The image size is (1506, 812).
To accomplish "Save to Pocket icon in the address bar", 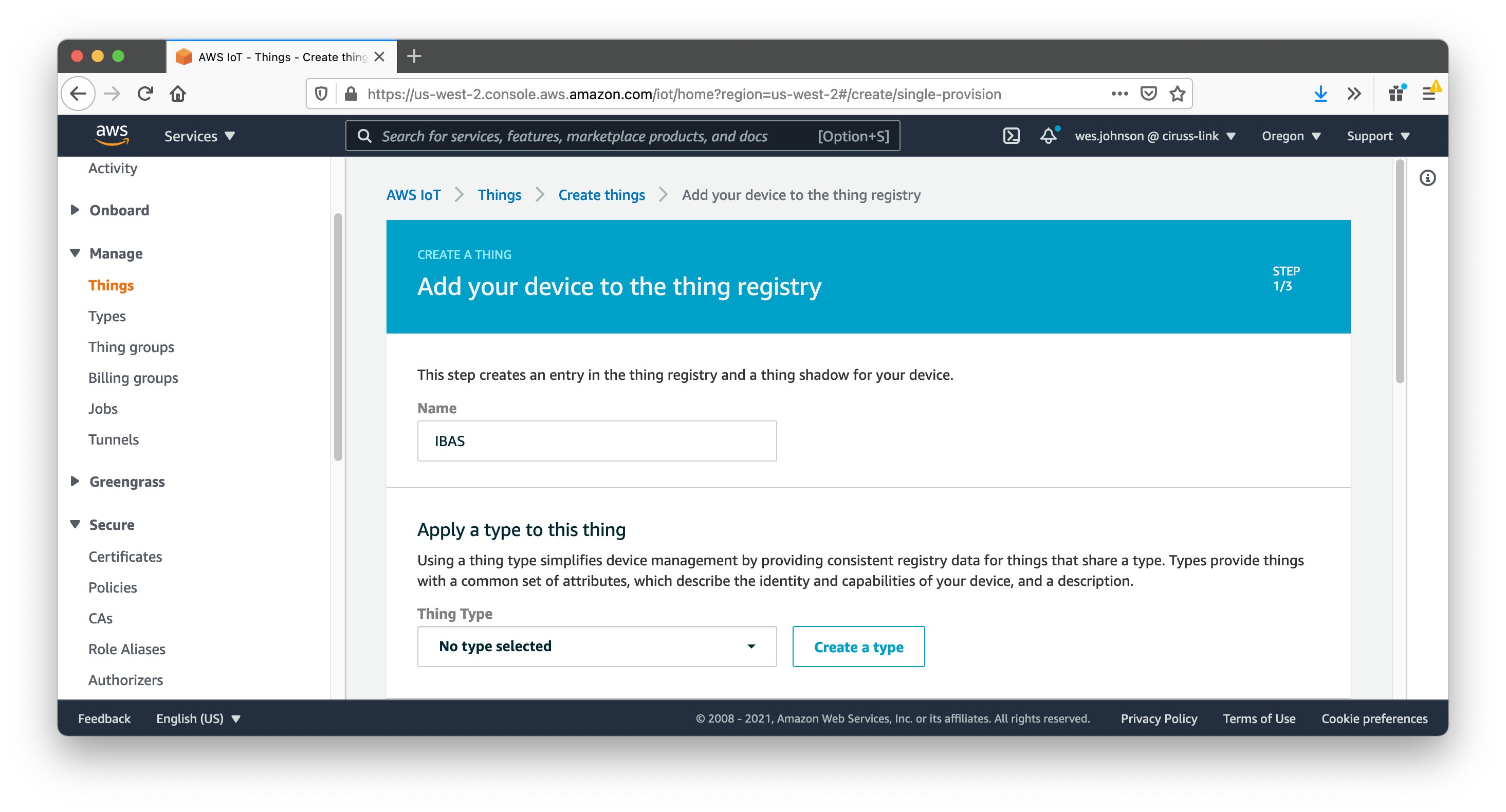I will (x=1148, y=94).
